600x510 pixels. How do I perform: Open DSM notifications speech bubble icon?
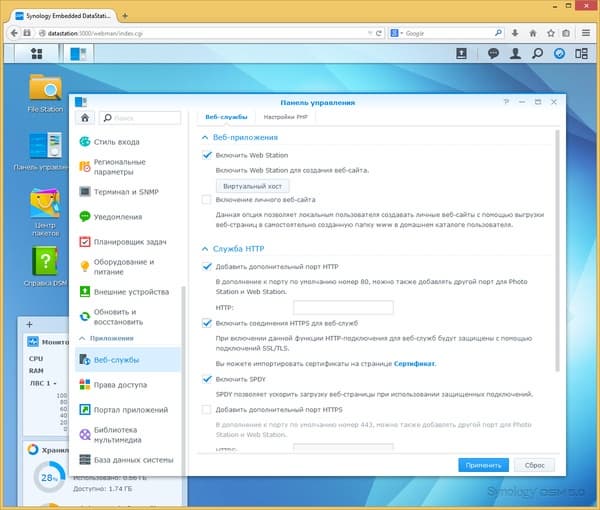493,54
